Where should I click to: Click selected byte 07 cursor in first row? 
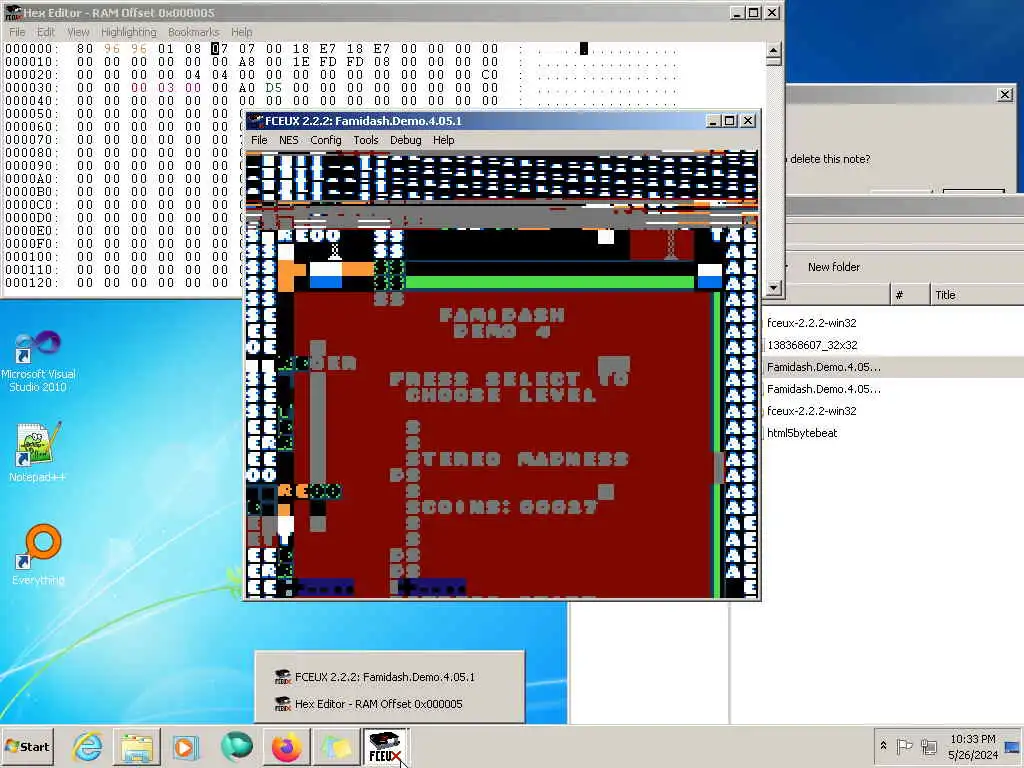click(219, 49)
